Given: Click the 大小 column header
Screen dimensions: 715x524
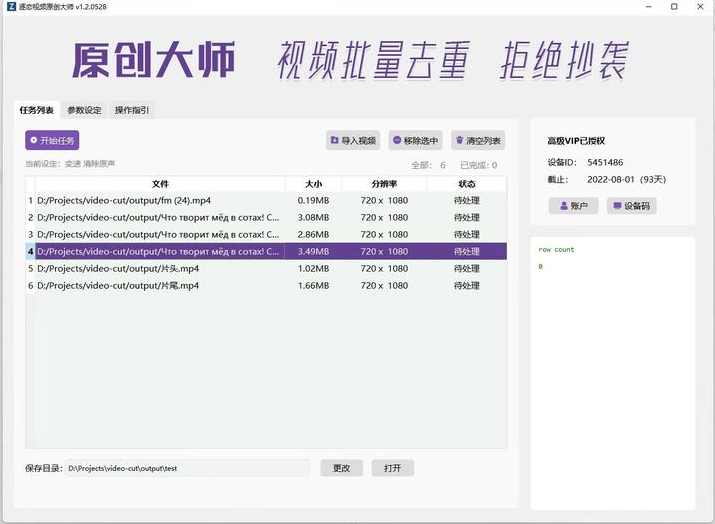Looking at the screenshot, I should (x=313, y=184).
